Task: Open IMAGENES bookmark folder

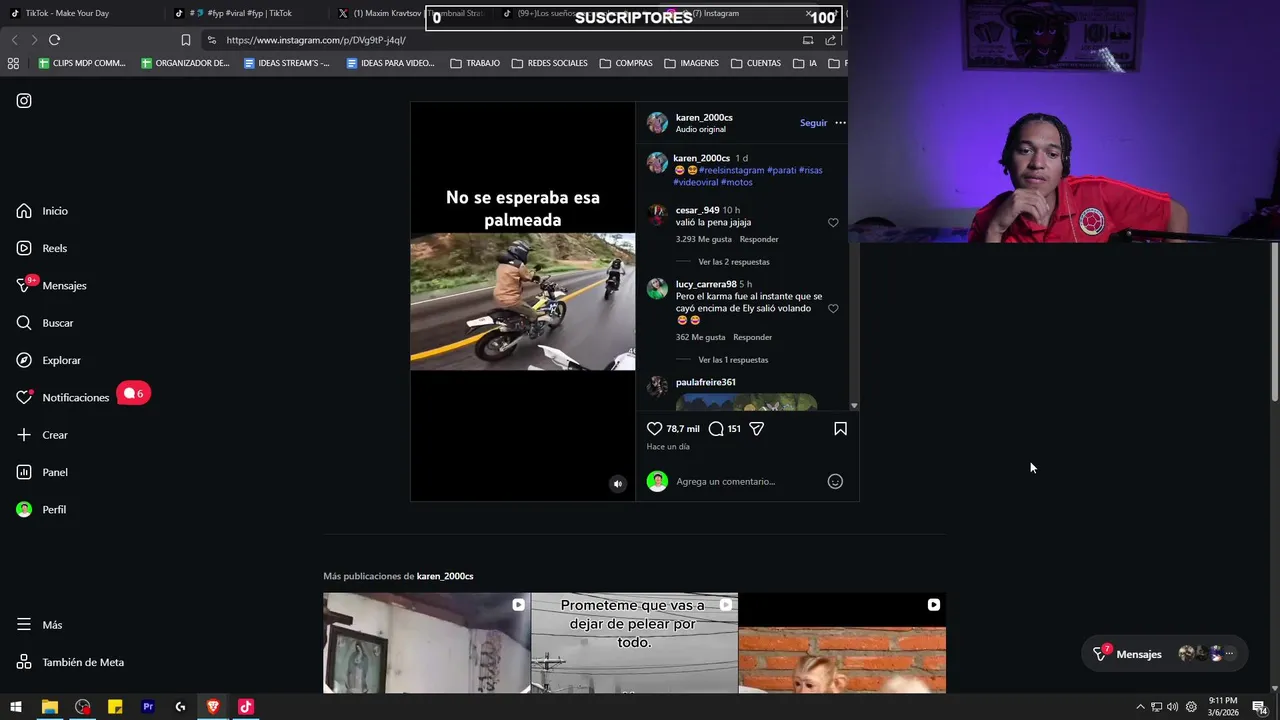Action: point(692,63)
